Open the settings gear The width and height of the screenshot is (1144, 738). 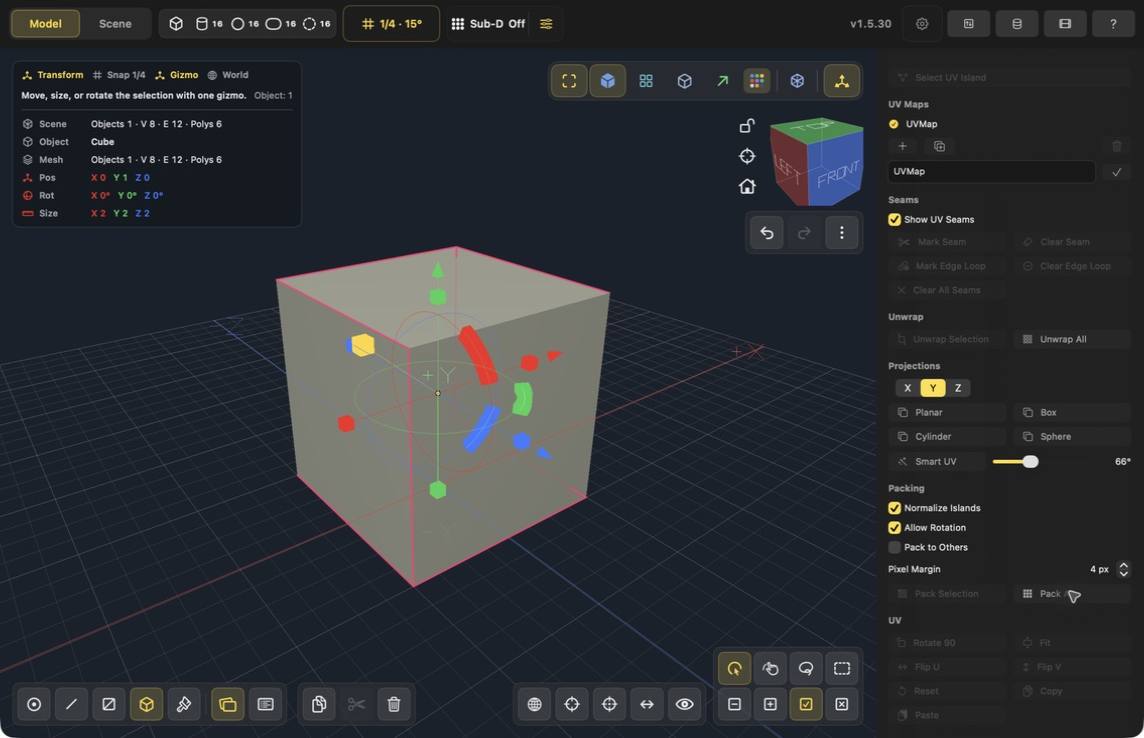(x=921, y=23)
